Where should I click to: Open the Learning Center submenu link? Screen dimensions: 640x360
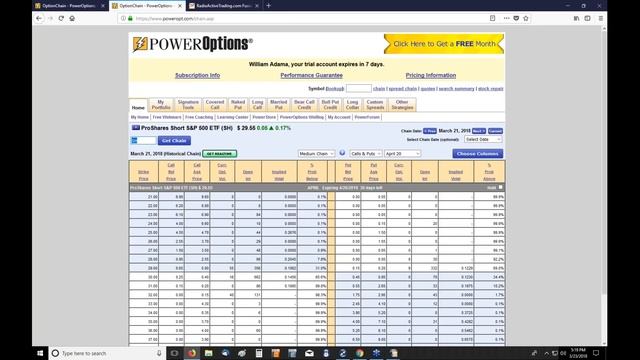[x=233, y=117]
